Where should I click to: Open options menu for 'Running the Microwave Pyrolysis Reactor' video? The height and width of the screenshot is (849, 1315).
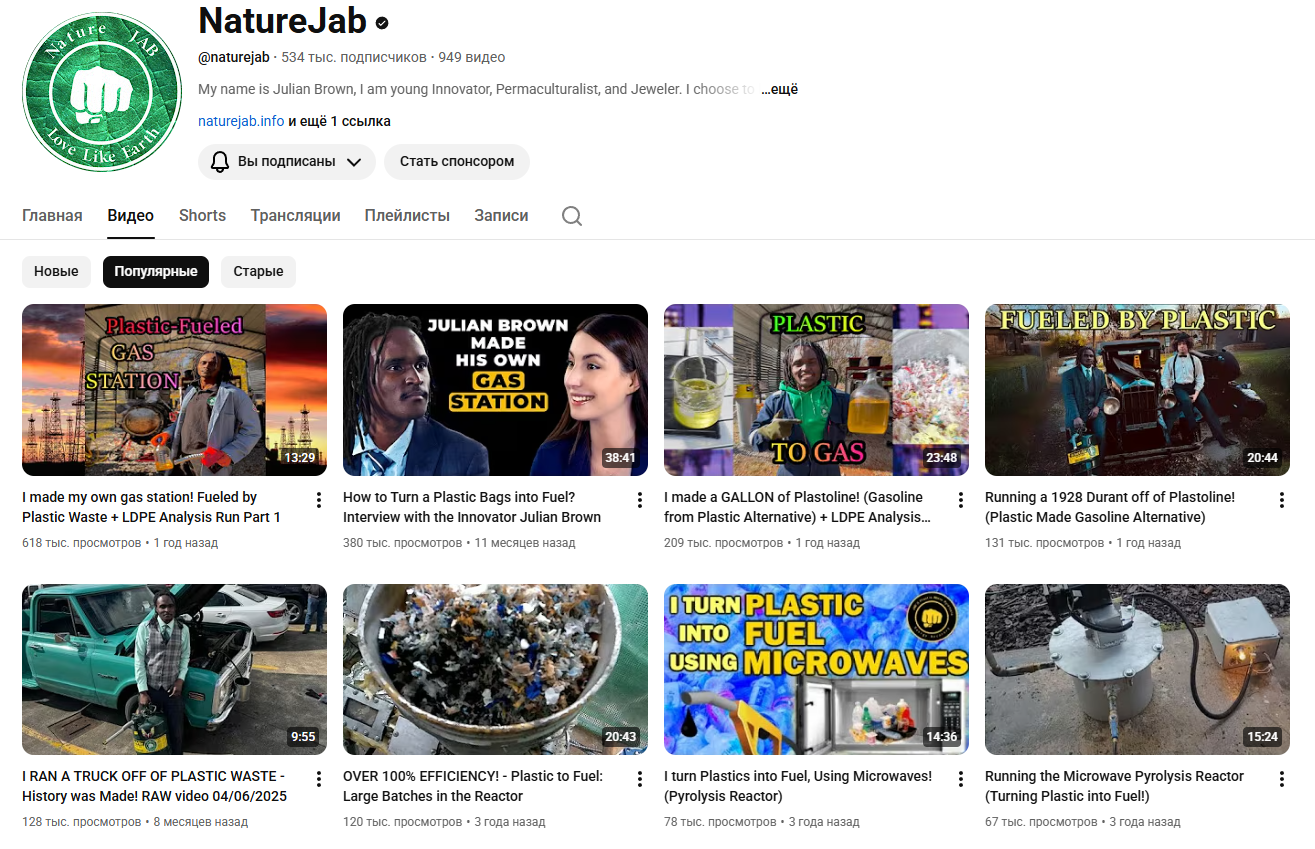pos(1282,779)
